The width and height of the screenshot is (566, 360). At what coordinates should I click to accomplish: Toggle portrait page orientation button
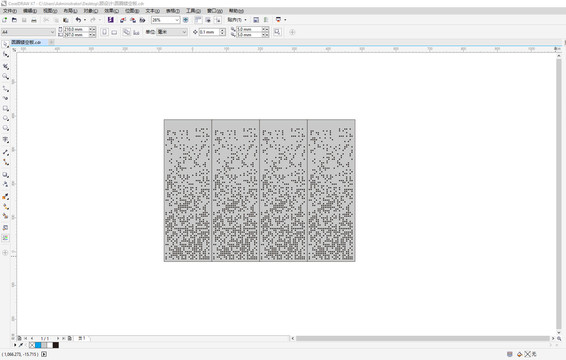coord(104,32)
